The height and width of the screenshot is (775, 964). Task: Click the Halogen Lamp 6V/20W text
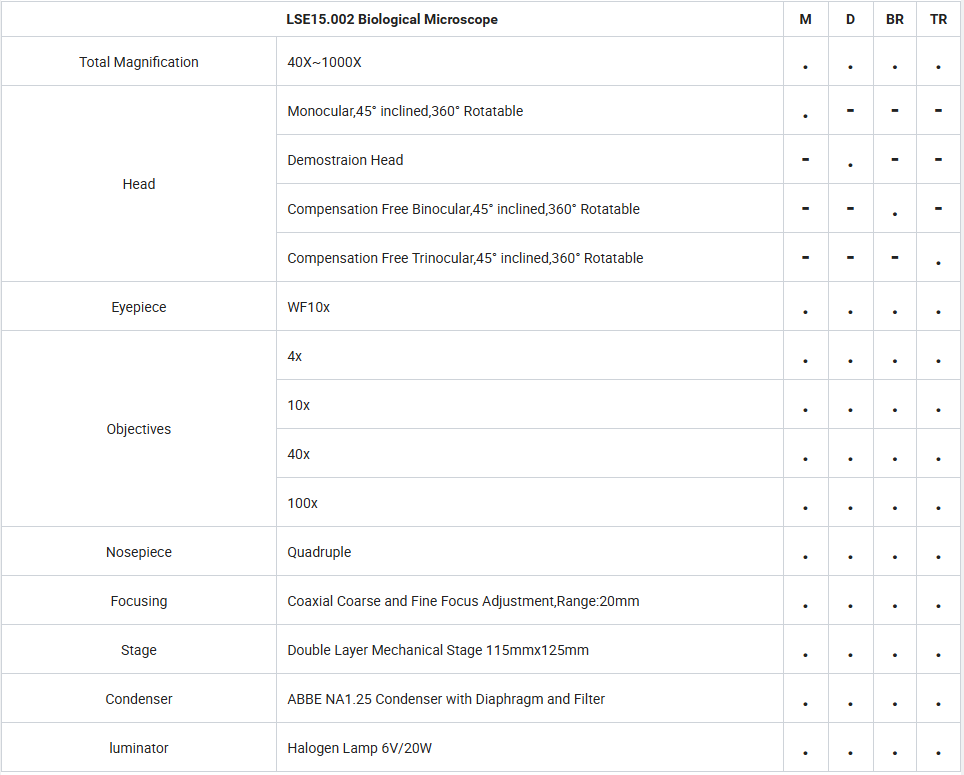360,748
